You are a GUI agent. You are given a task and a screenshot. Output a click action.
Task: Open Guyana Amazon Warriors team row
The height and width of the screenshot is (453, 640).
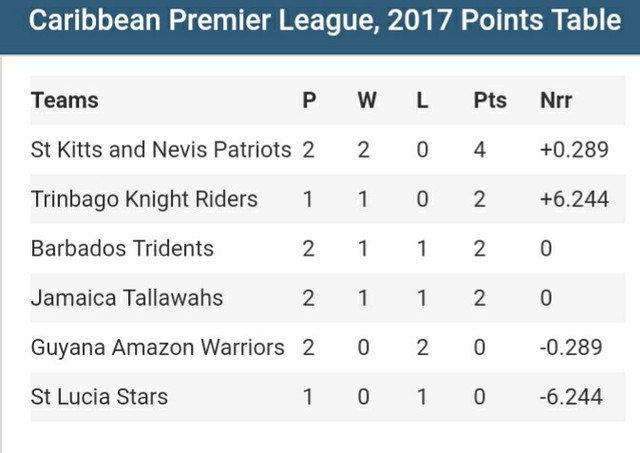tap(328, 347)
